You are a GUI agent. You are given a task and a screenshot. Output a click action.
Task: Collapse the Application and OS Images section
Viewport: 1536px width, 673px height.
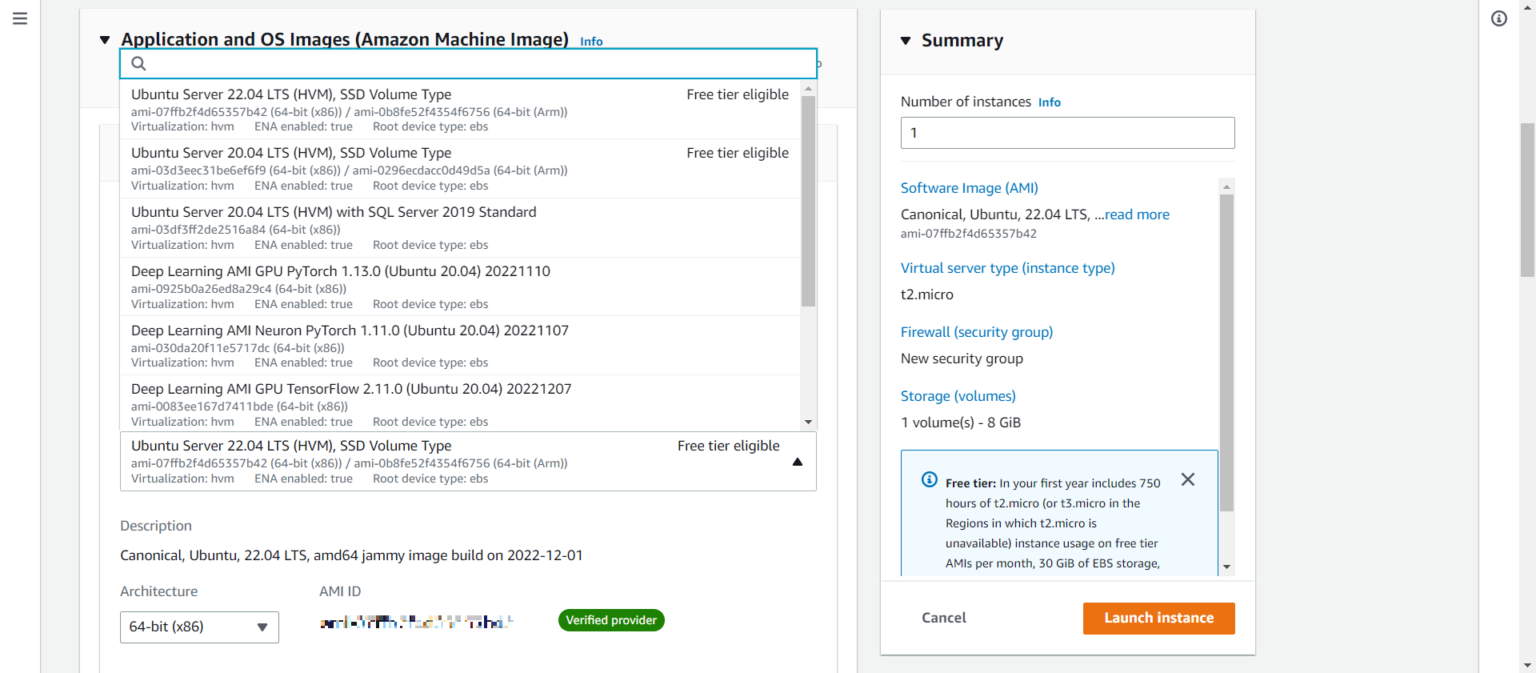104,39
